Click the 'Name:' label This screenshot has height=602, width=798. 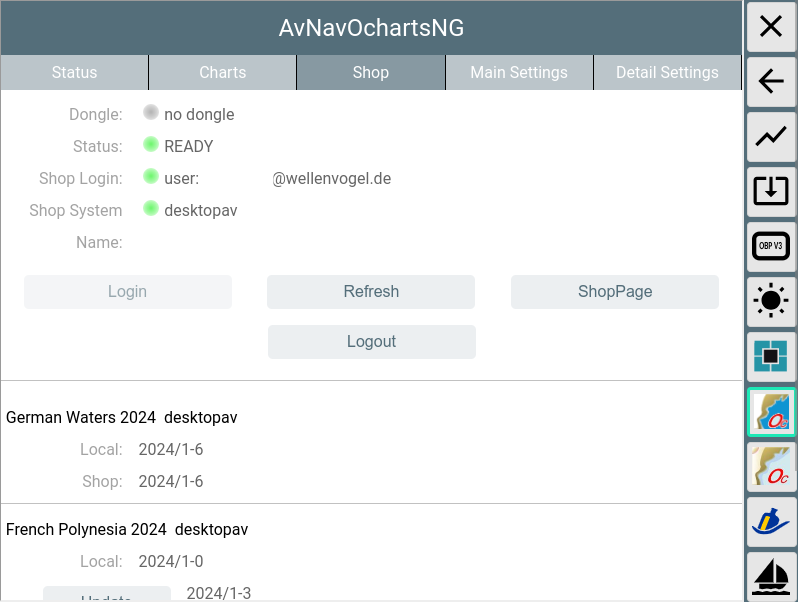99,242
